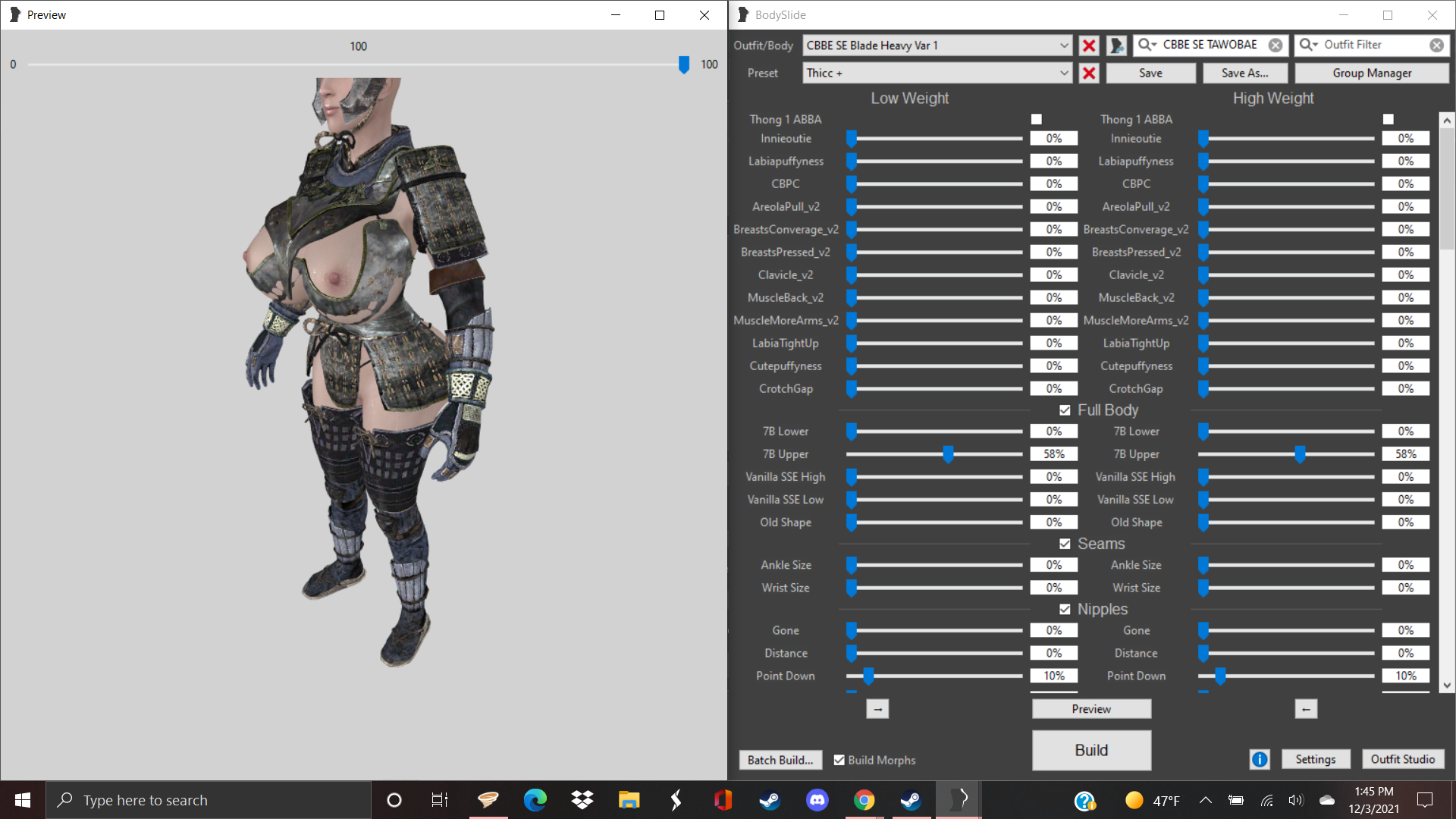Adjust the Low Weight 7B Upper slider

pyautogui.click(x=948, y=454)
